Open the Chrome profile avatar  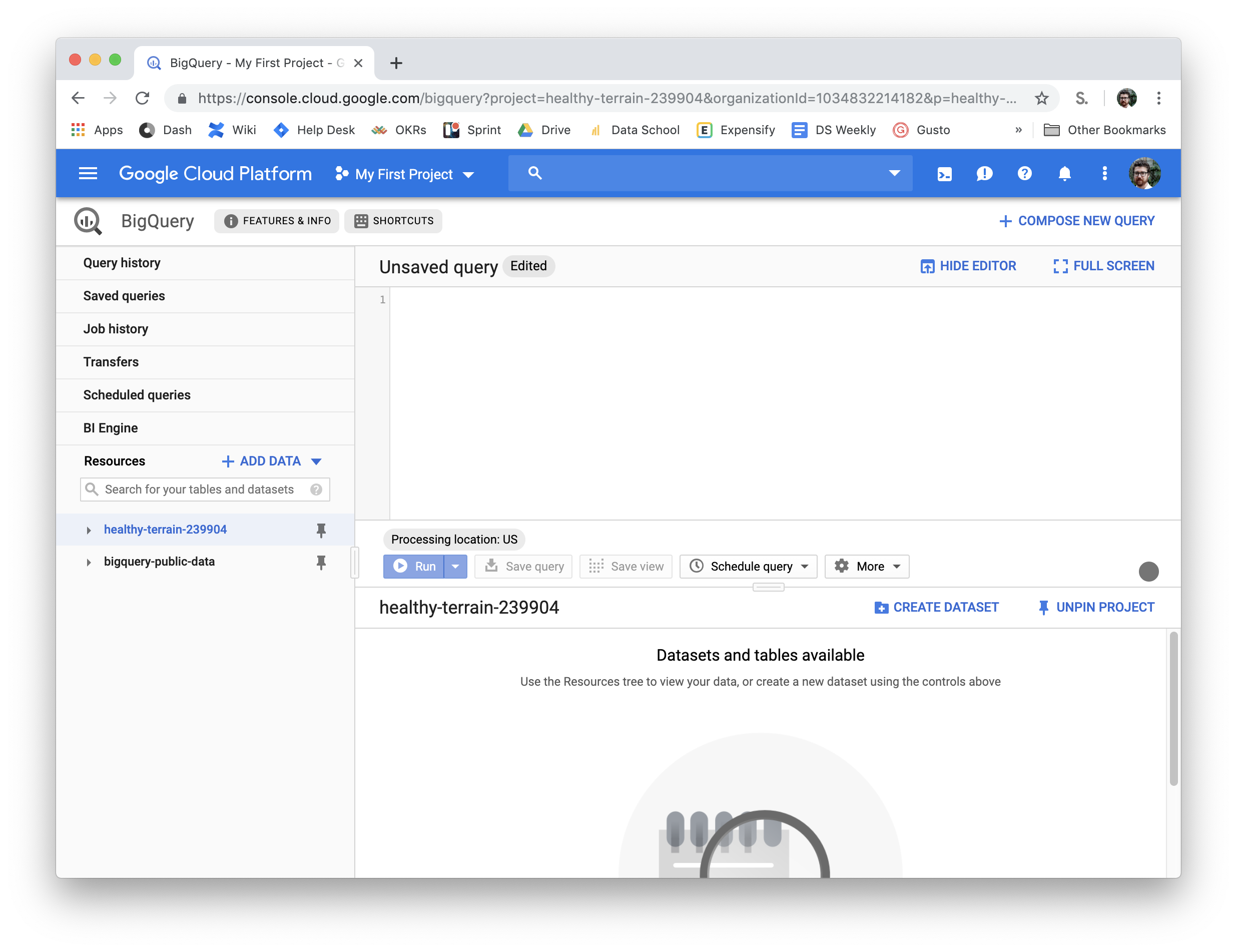pyautogui.click(x=1126, y=99)
